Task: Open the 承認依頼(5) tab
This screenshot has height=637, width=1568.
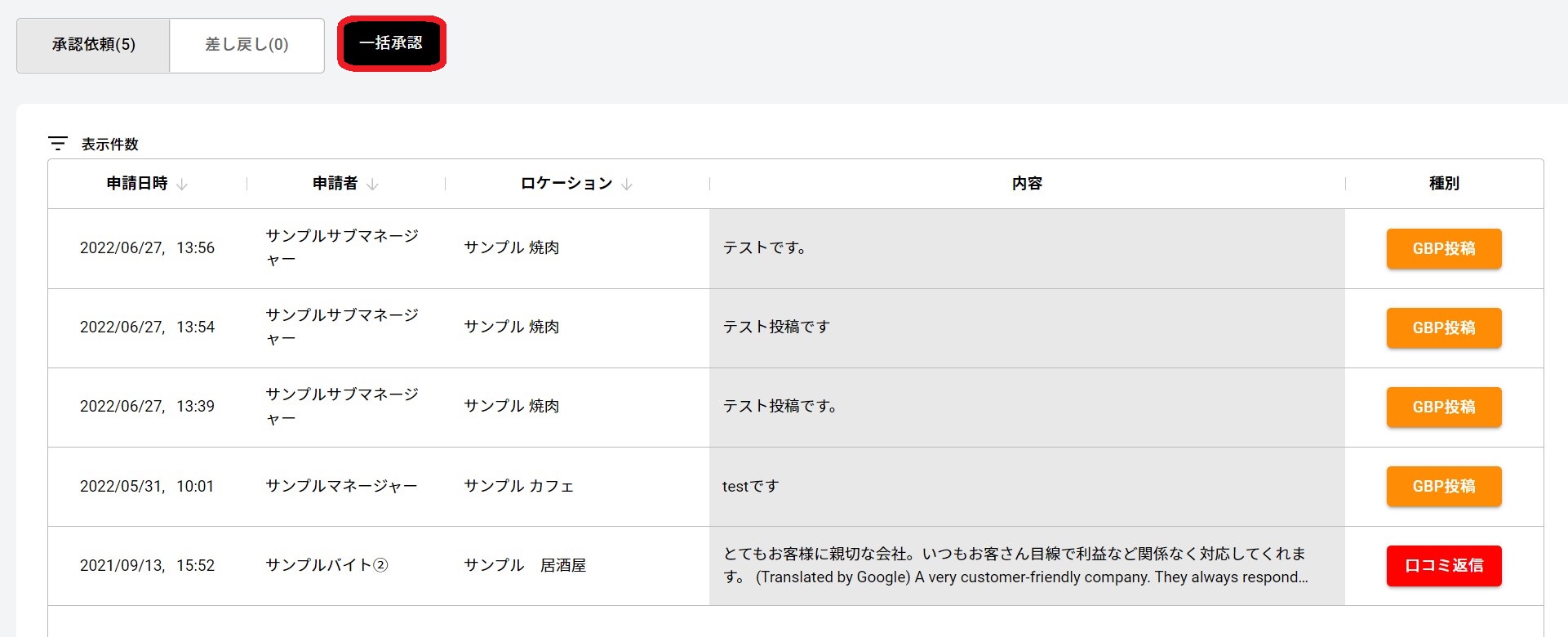Action: coord(94,45)
